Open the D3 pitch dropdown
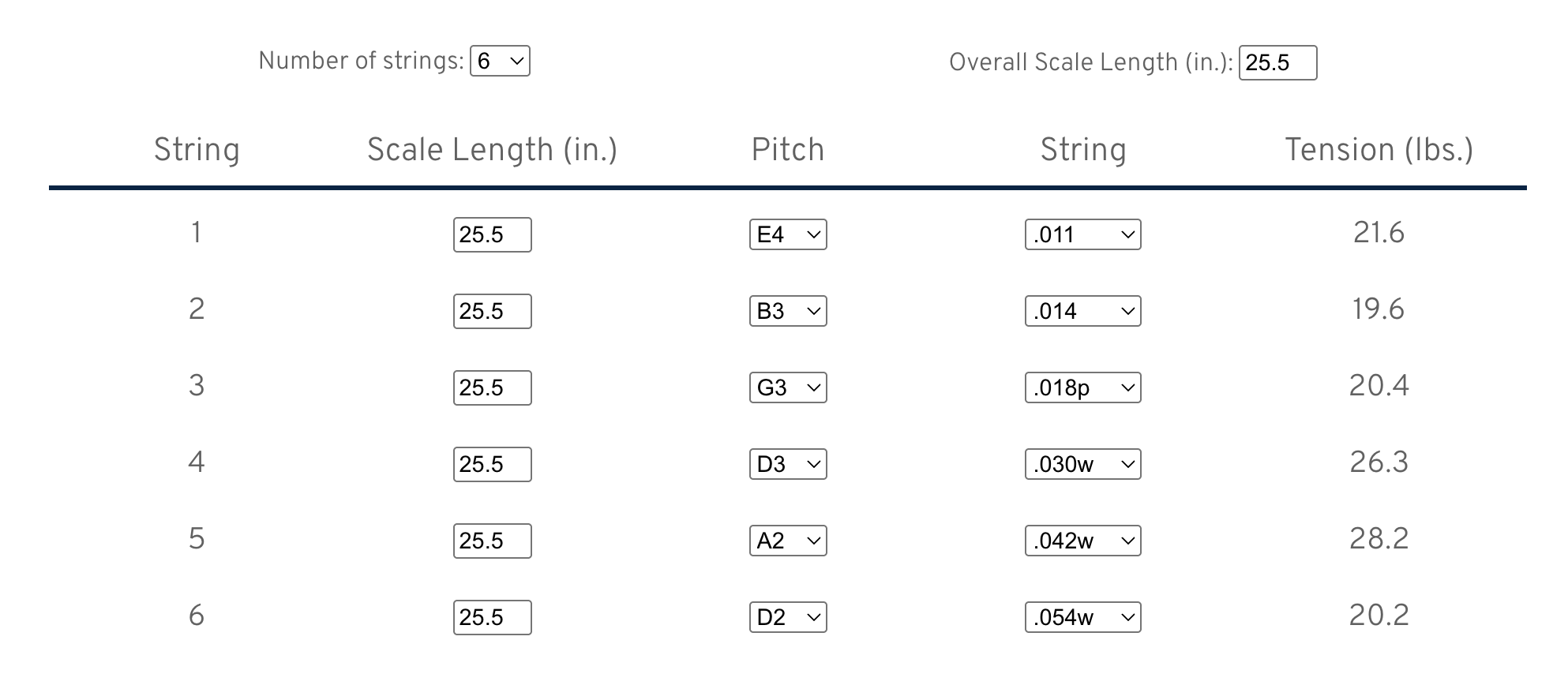The image size is (1568, 685). tap(788, 464)
